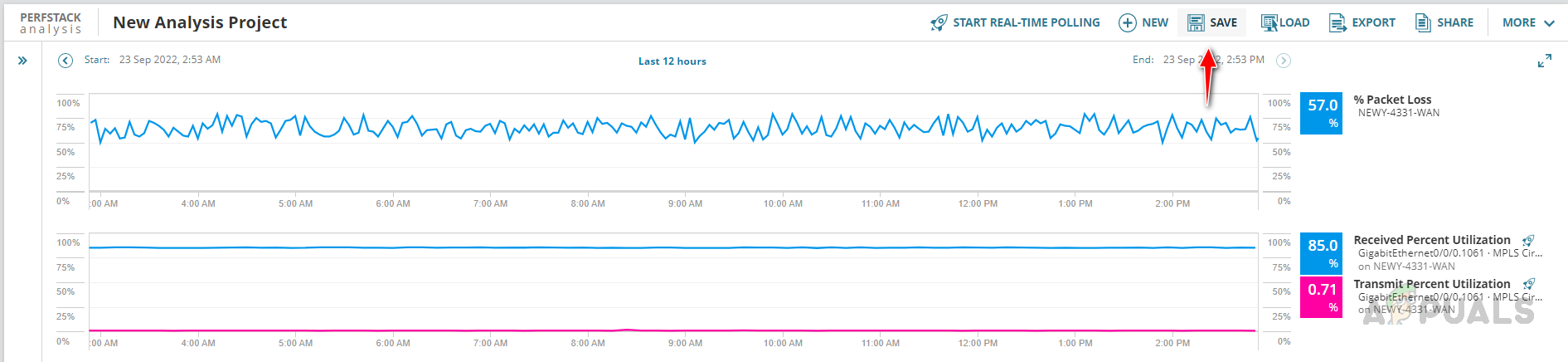Screen dimensions: 1568x362
Task: Click the Load project icon
Action: point(1269,22)
